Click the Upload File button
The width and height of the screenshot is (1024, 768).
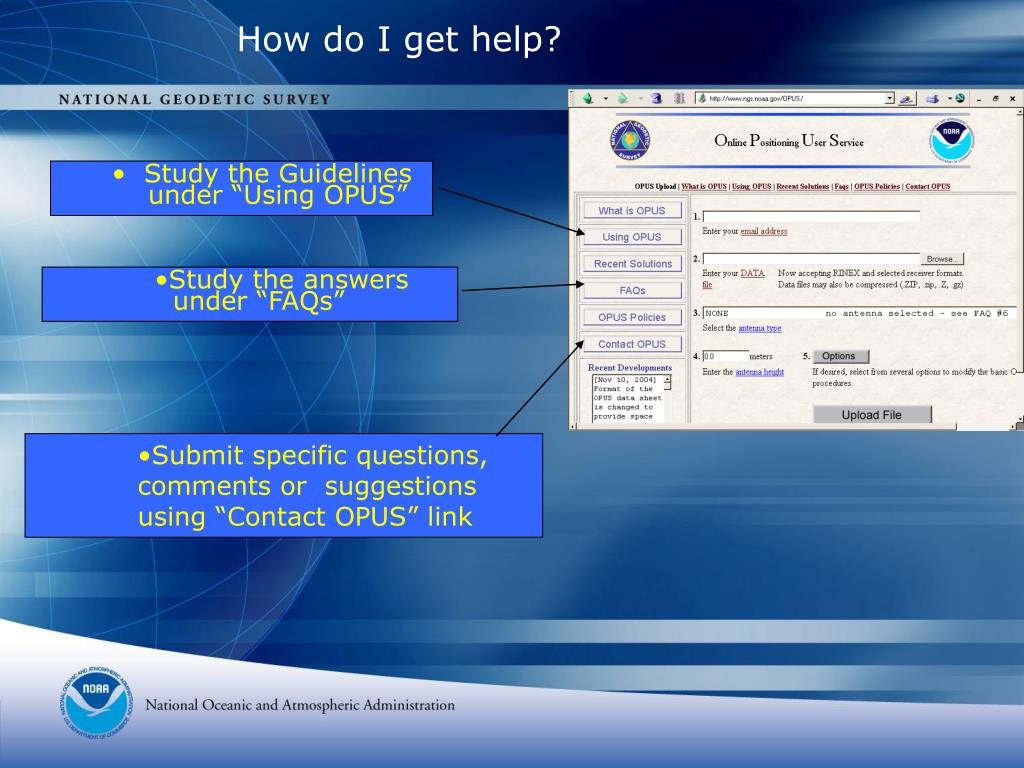pos(872,415)
